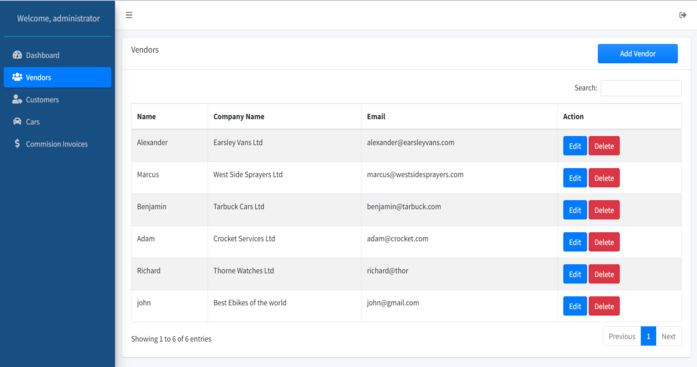
Task: Go to pagination page 1
Action: coord(648,336)
